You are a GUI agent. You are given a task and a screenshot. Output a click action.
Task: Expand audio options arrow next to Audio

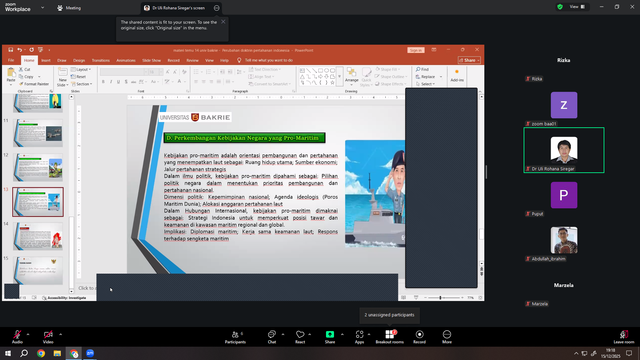click(x=28, y=334)
